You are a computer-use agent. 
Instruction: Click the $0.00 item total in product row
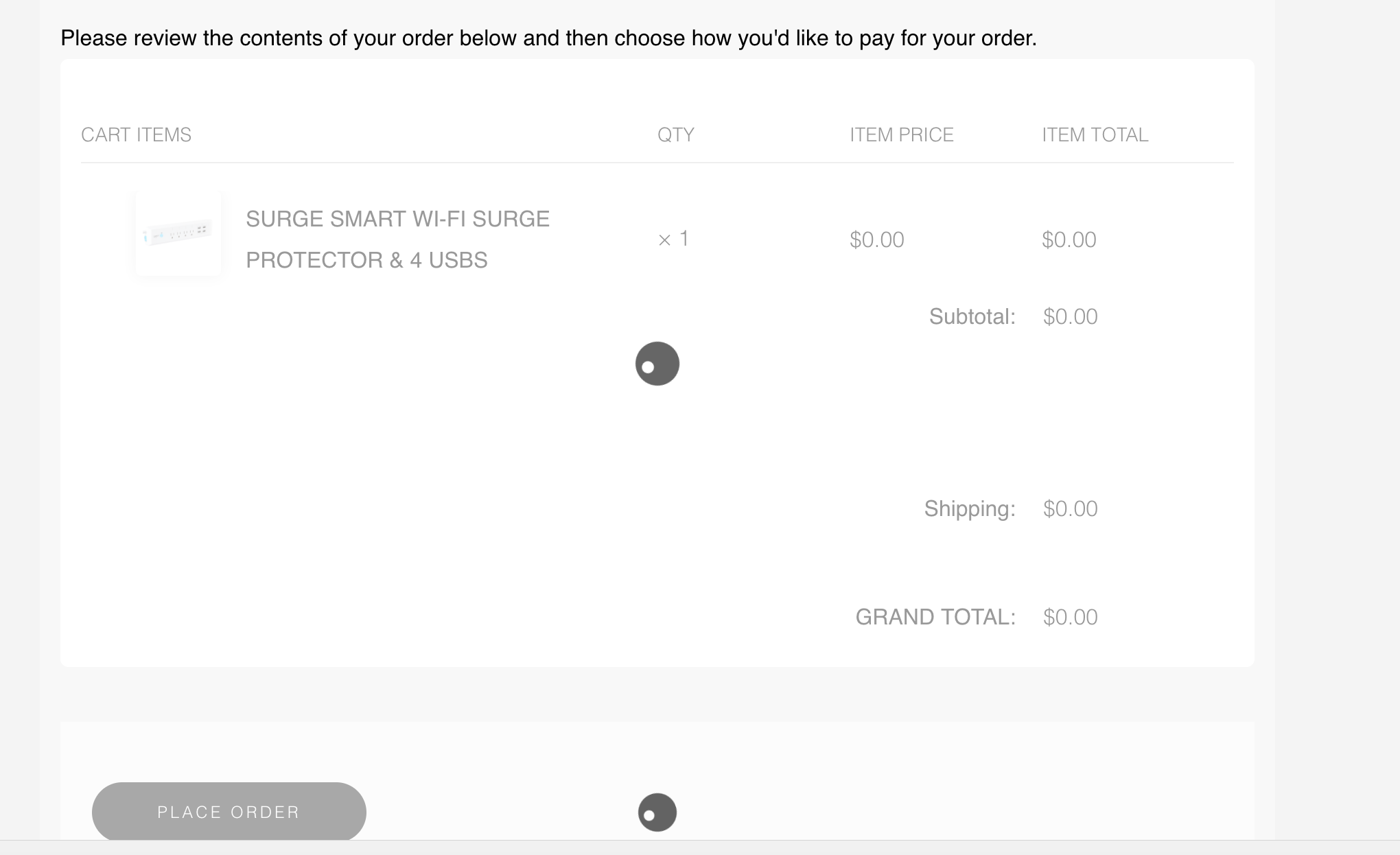(x=1069, y=239)
